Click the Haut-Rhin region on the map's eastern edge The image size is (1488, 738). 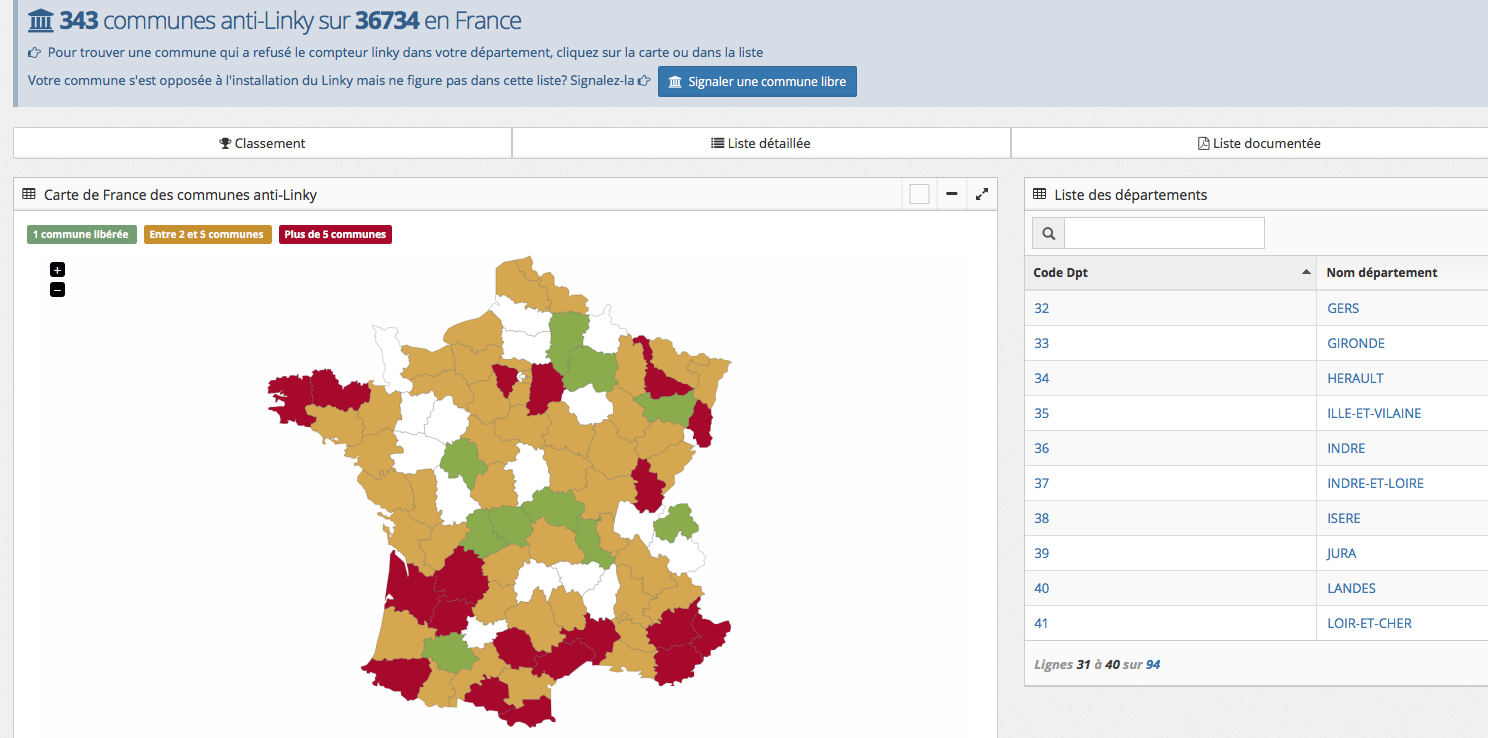click(x=702, y=424)
